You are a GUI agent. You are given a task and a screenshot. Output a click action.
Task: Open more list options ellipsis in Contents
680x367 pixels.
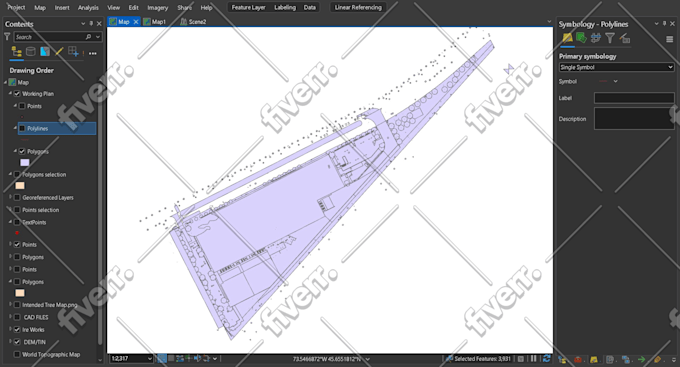(x=93, y=53)
